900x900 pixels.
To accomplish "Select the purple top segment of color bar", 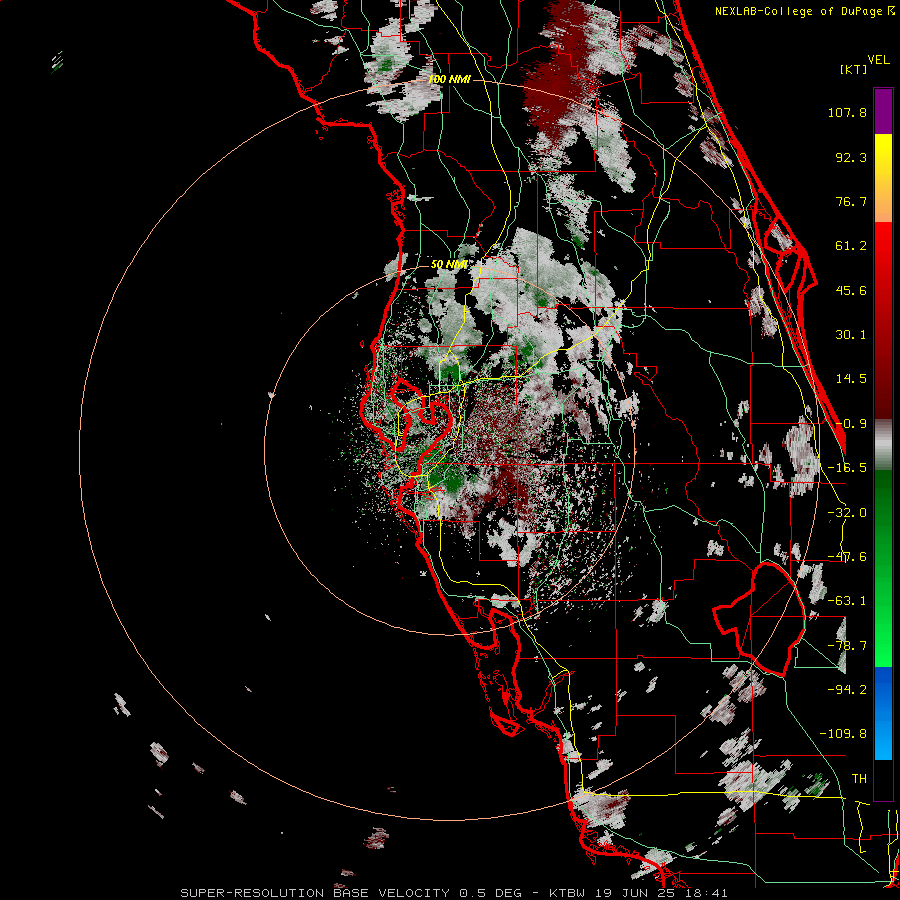I will (x=883, y=111).
